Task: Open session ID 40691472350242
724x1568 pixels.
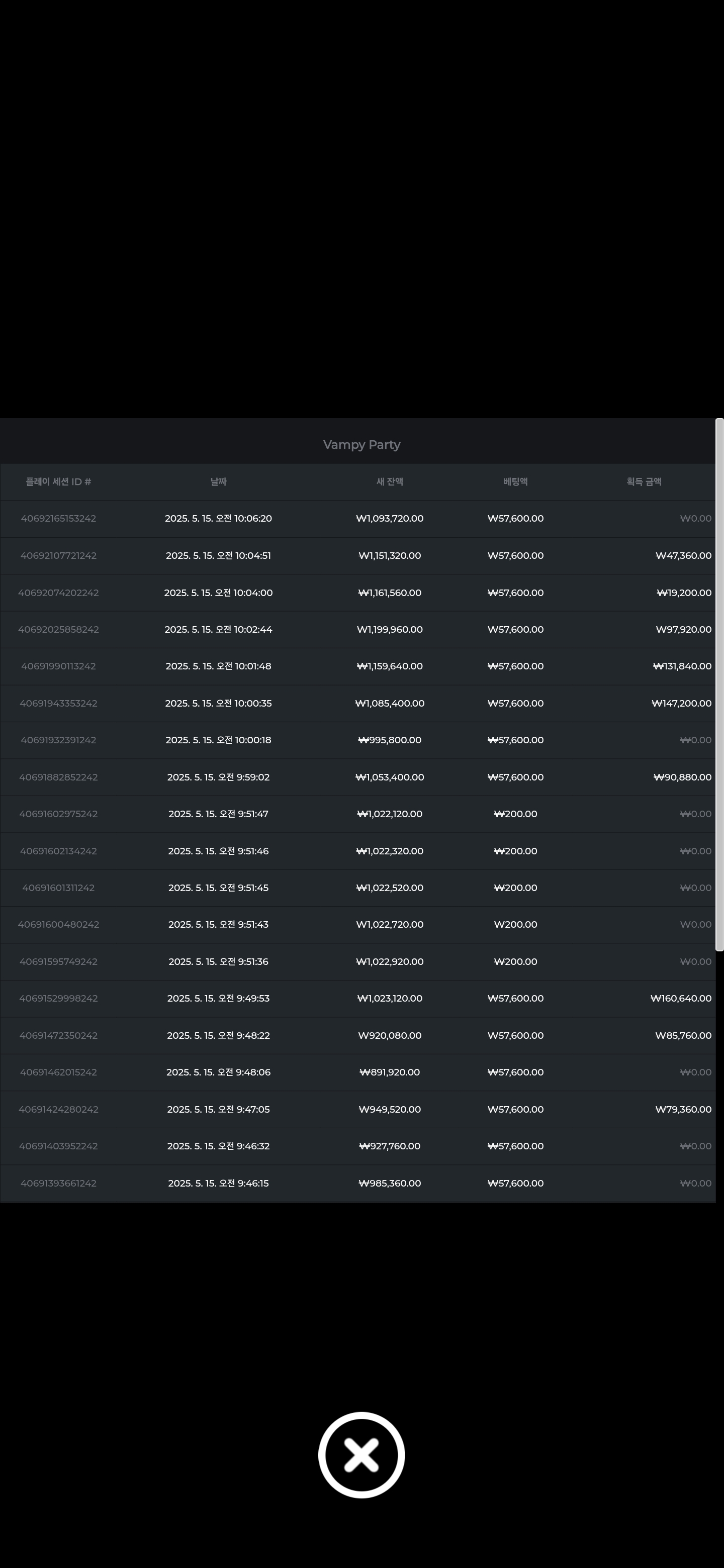Action: tap(58, 1035)
